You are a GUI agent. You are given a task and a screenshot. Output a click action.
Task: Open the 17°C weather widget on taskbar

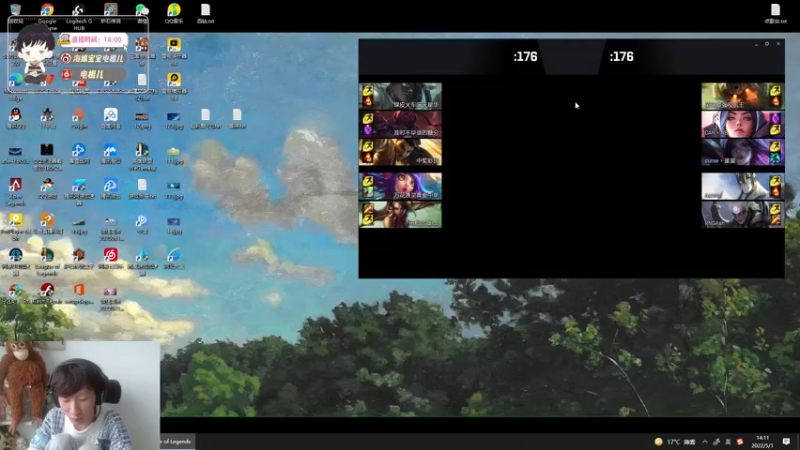pyautogui.click(x=675, y=442)
